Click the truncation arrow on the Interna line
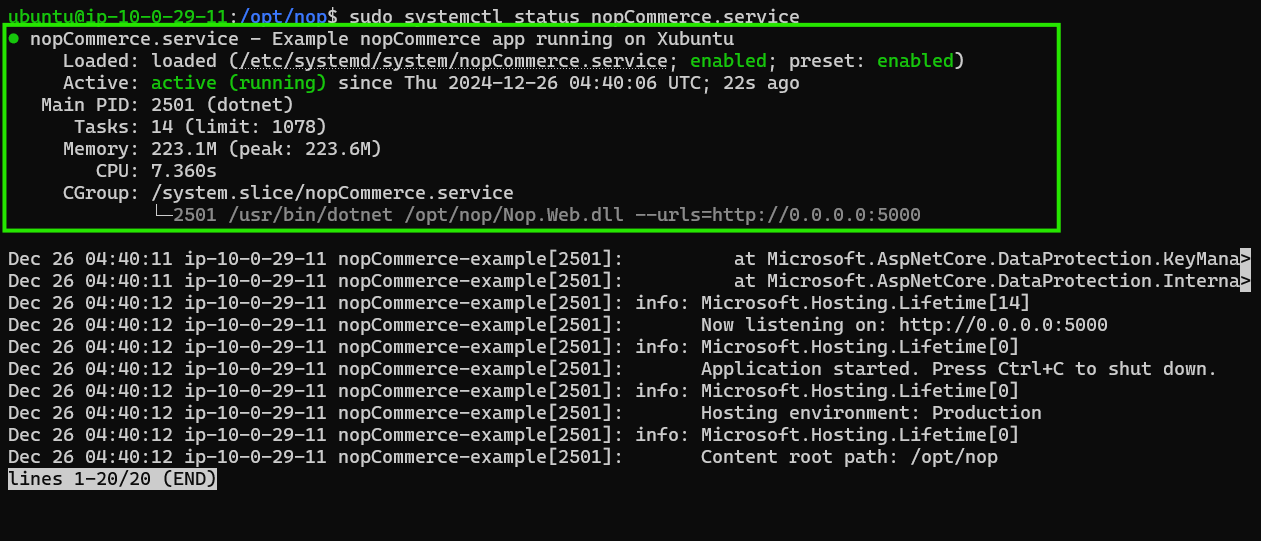The width and height of the screenshot is (1261, 541). (x=1245, y=281)
